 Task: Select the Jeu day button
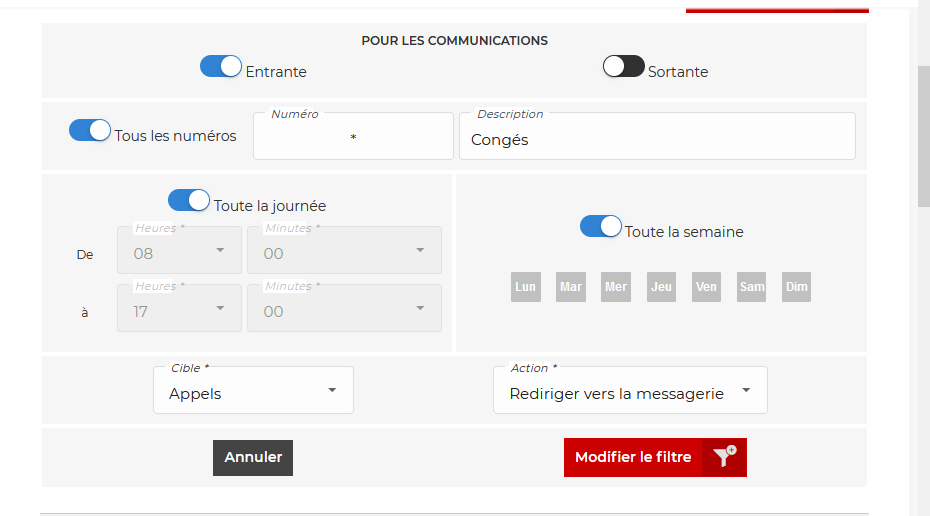(661, 287)
